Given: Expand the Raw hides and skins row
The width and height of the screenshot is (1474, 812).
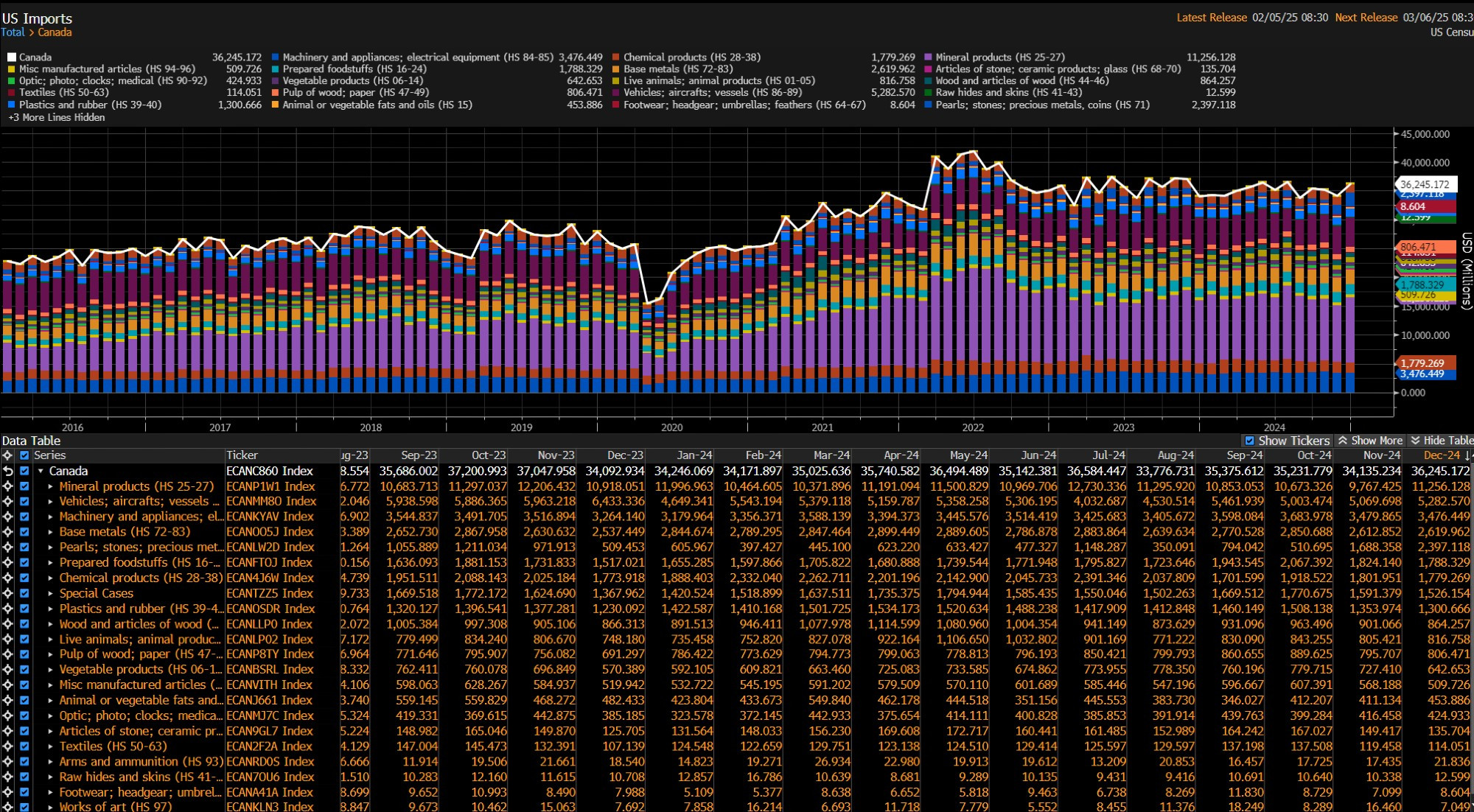Looking at the screenshot, I should pyautogui.click(x=50, y=777).
